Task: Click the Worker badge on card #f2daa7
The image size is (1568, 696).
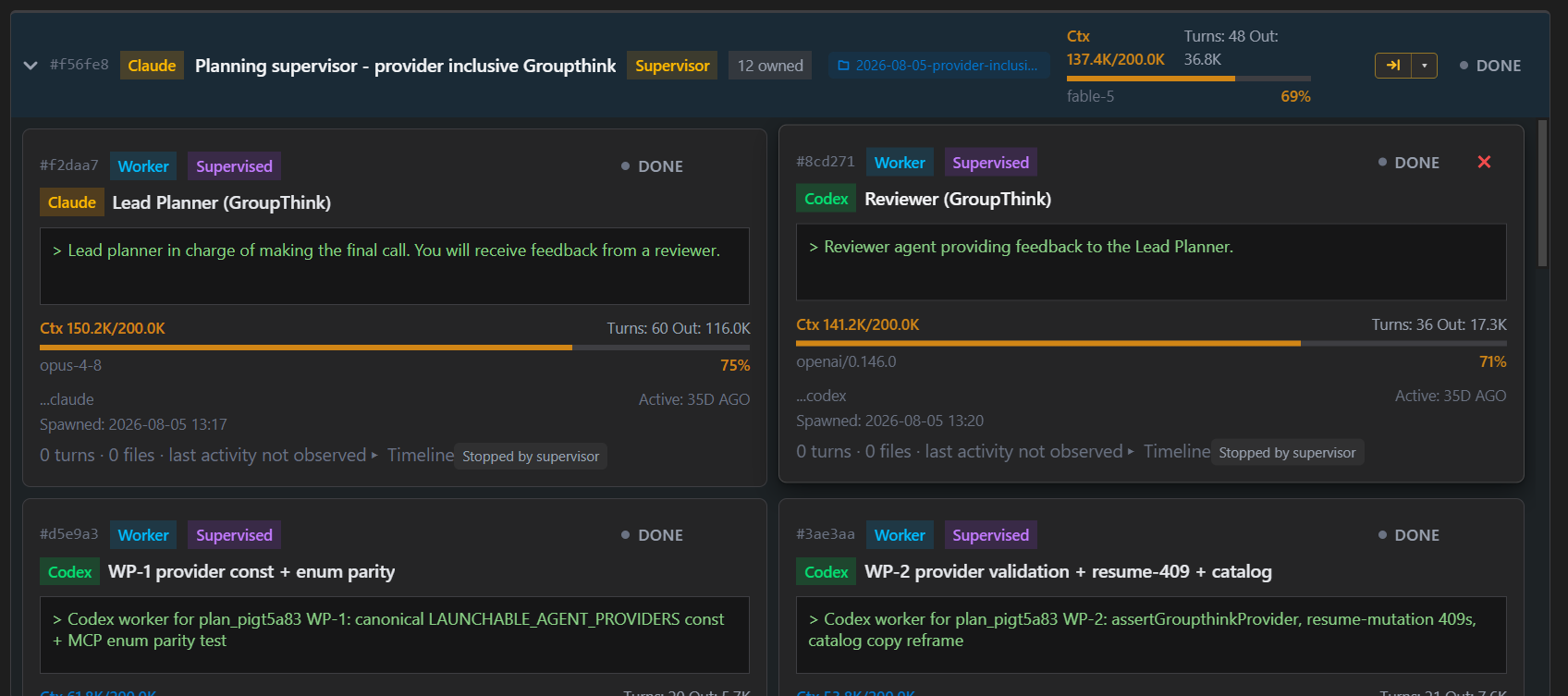Action: pos(143,166)
